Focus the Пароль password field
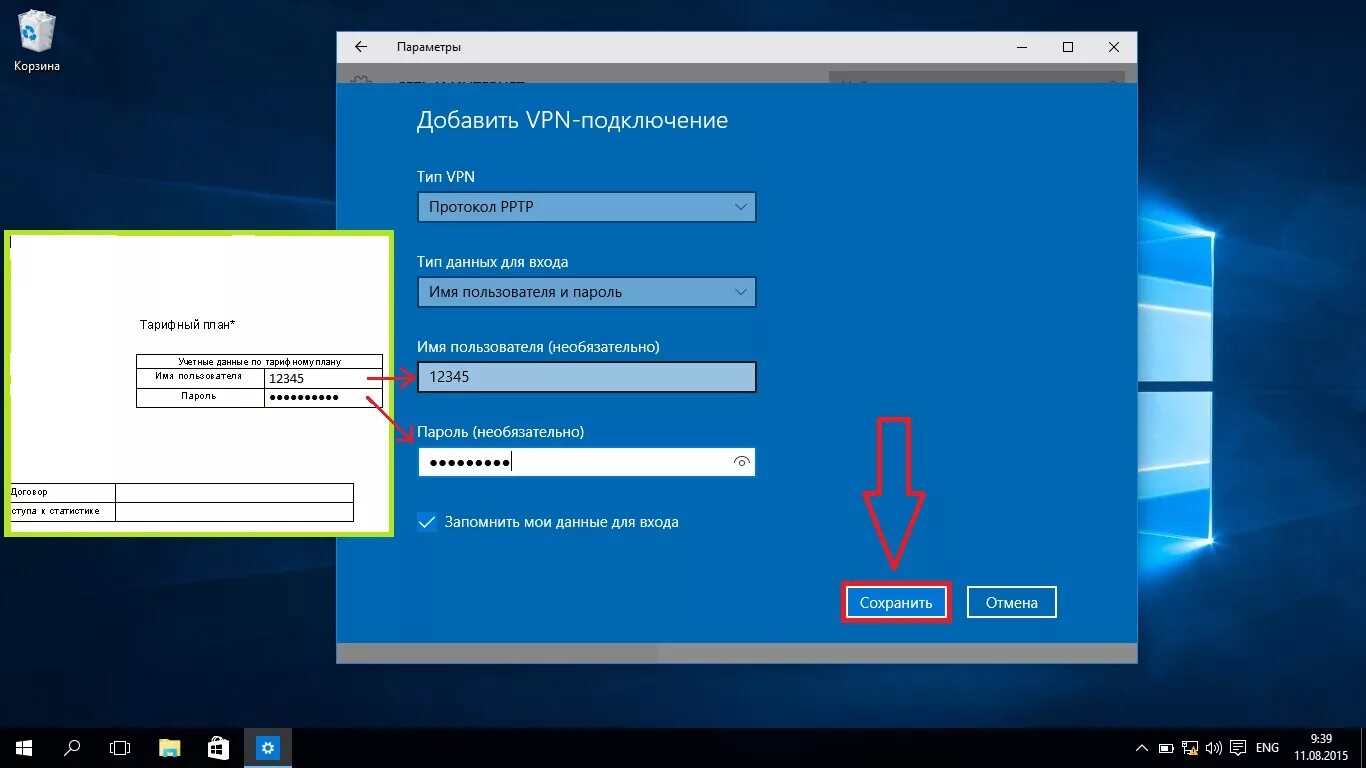 pyautogui.click(x=586, y=462)
